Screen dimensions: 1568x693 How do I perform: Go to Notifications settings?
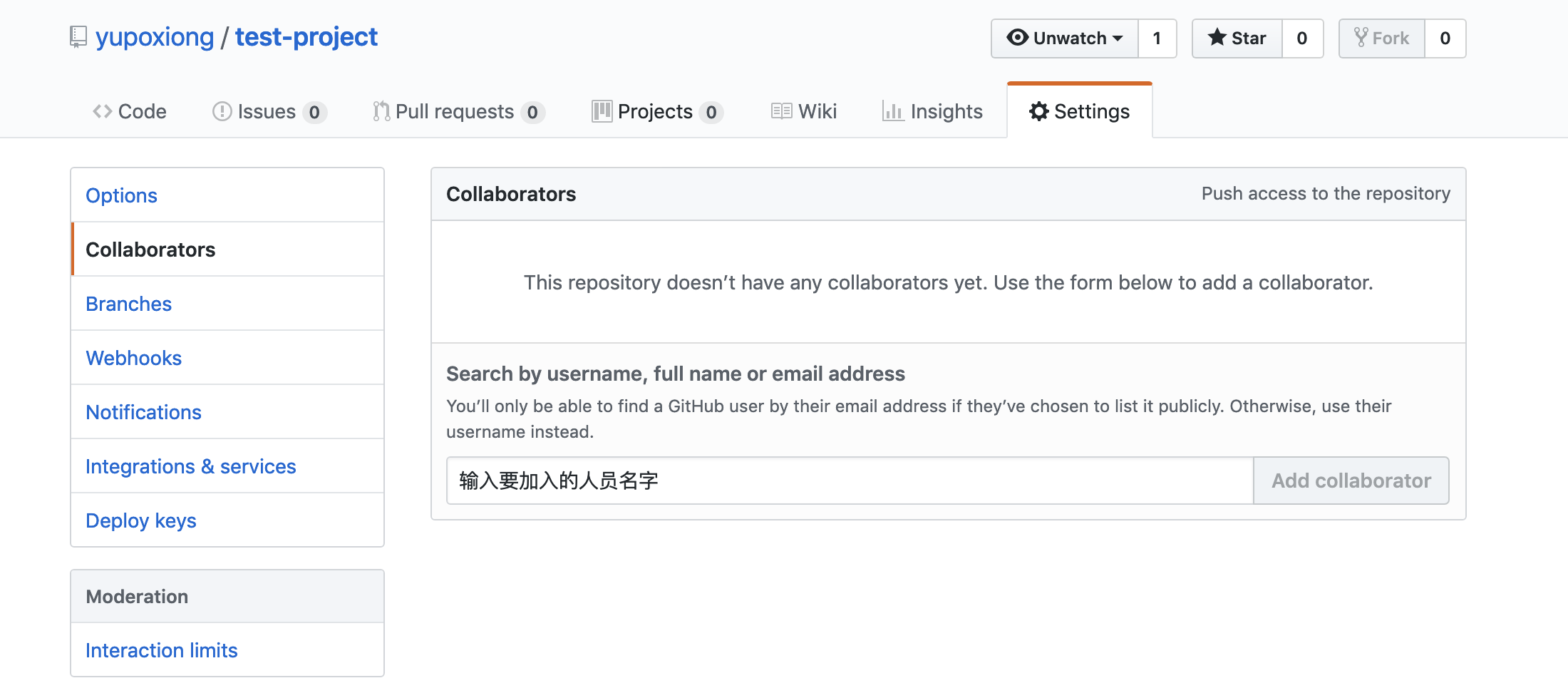227,412
